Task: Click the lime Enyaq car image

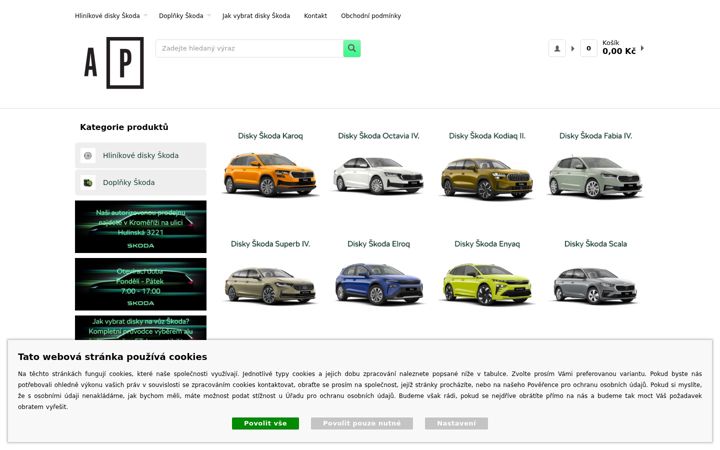Action: (x=487, y=284)
